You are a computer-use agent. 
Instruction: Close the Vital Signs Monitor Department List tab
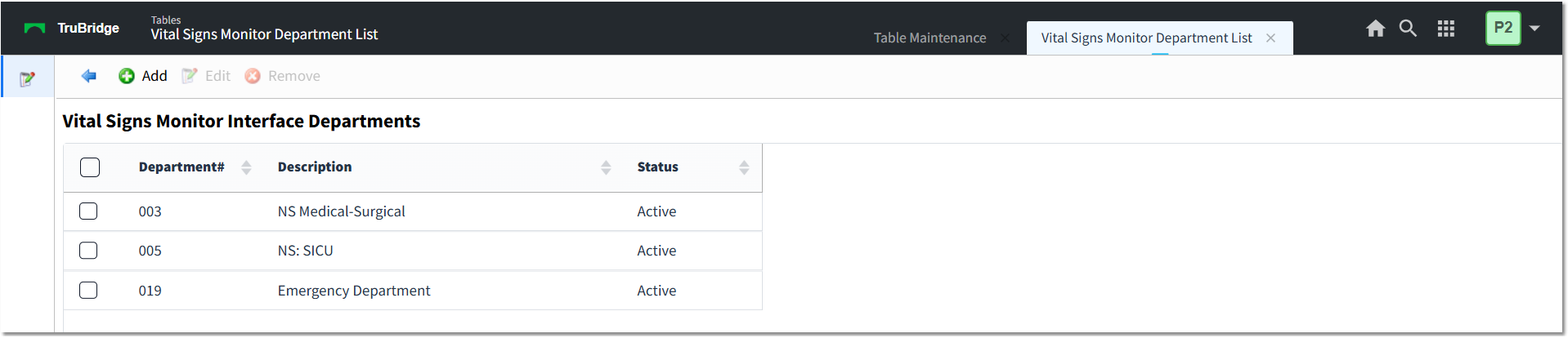point(1270,38)
